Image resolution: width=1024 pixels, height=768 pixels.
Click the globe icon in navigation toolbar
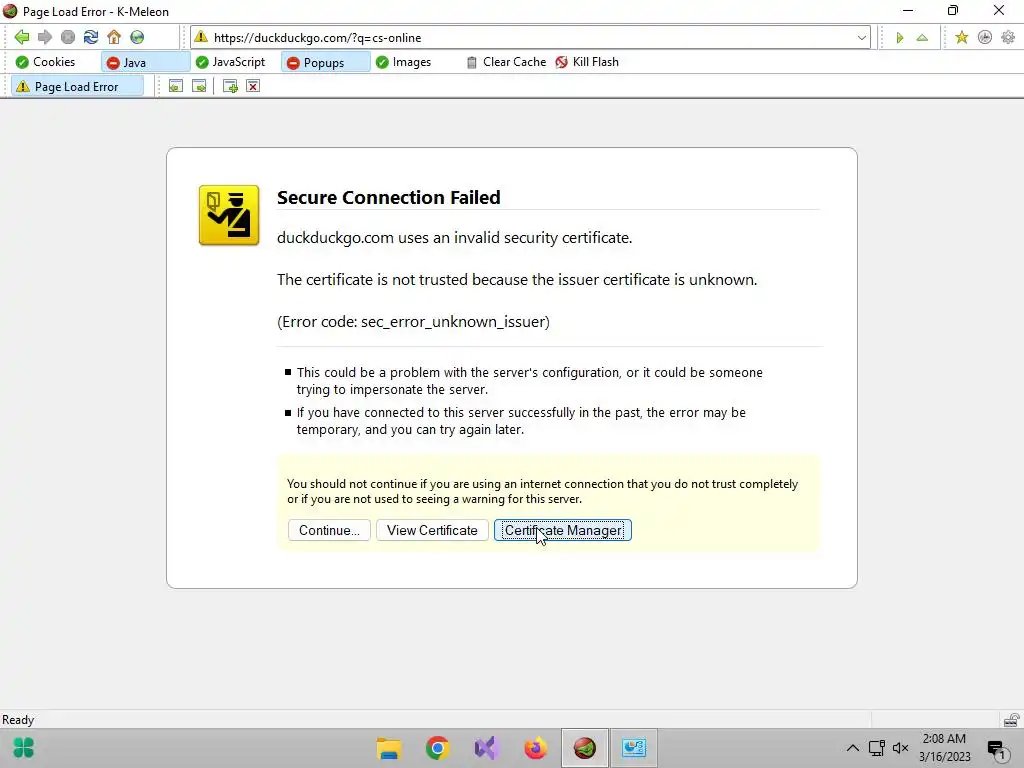tap(137, 37)
